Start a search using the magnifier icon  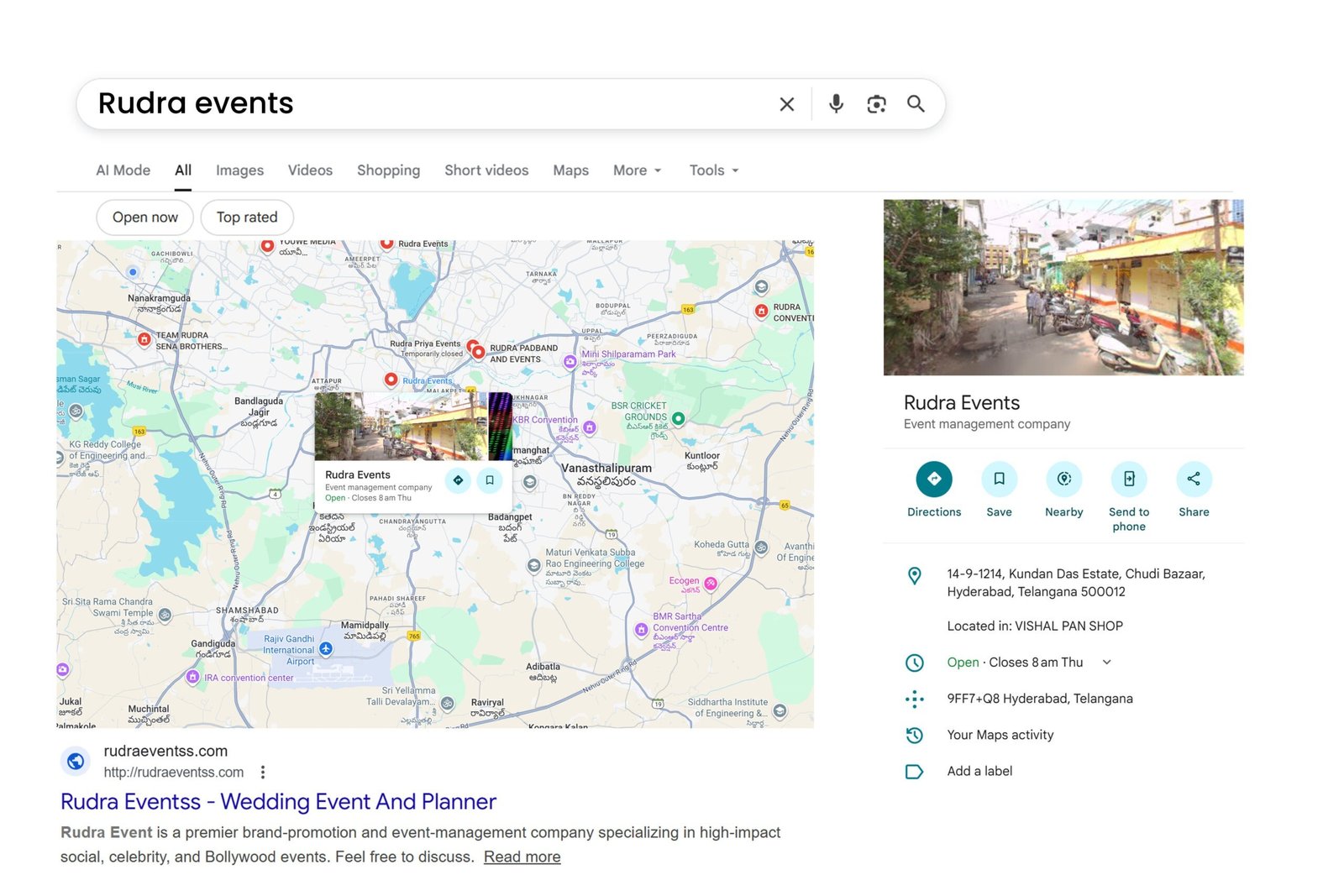click(916, 104)
